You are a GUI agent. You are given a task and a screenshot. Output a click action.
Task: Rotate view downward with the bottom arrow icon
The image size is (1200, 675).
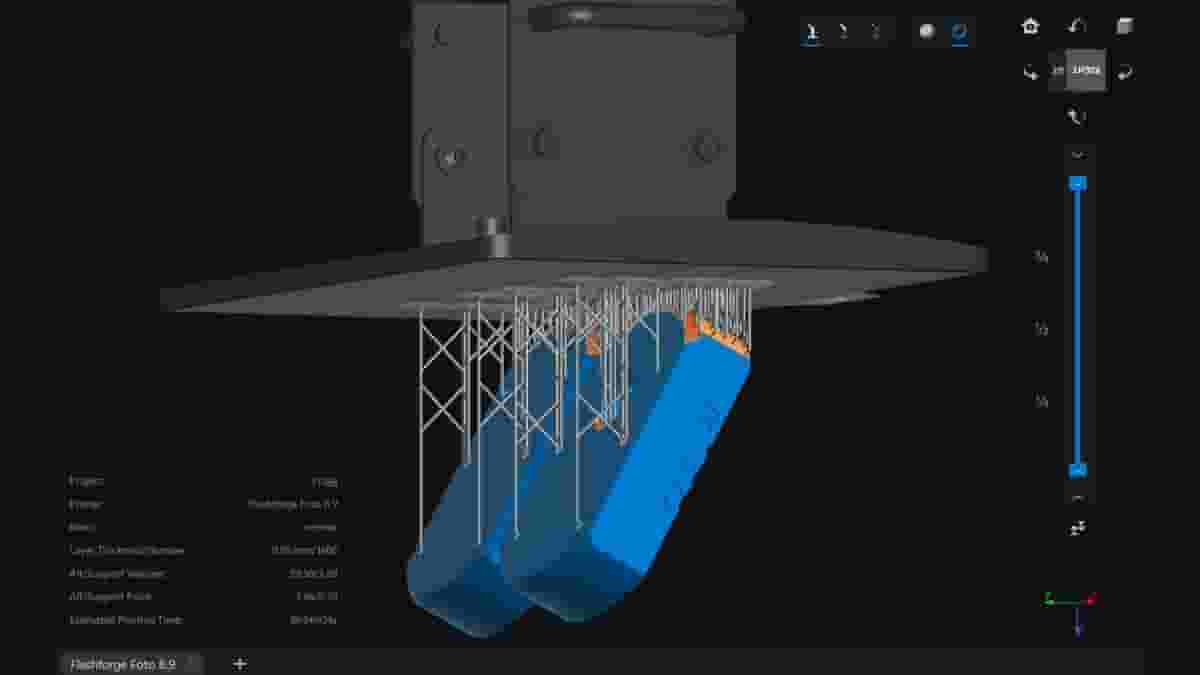coord(1077,117)
